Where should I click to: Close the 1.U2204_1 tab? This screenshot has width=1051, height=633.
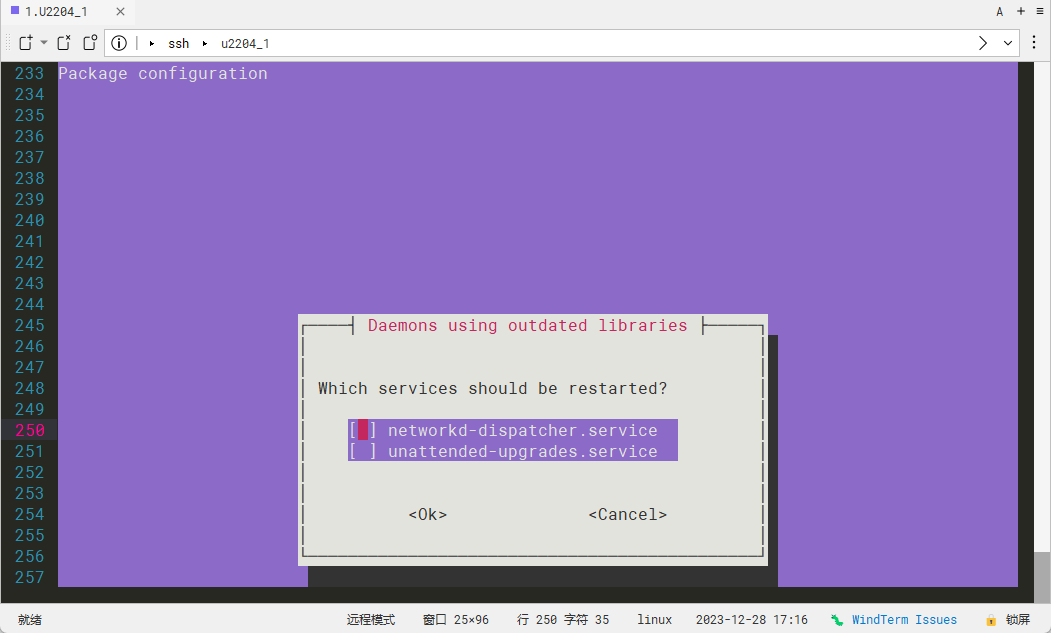click(120, 11)
